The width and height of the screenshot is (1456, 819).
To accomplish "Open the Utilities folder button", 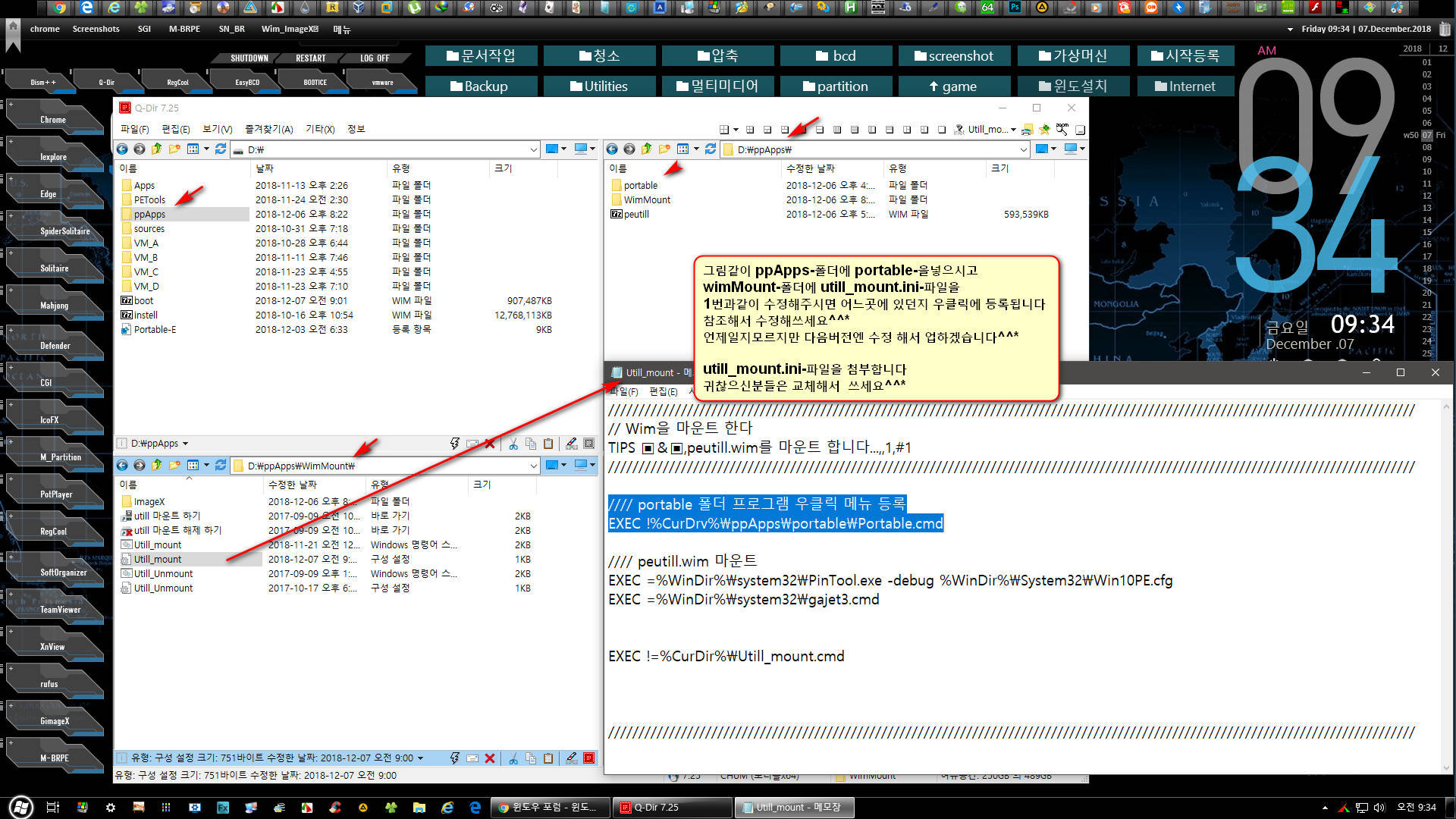I will coord(600,86).
